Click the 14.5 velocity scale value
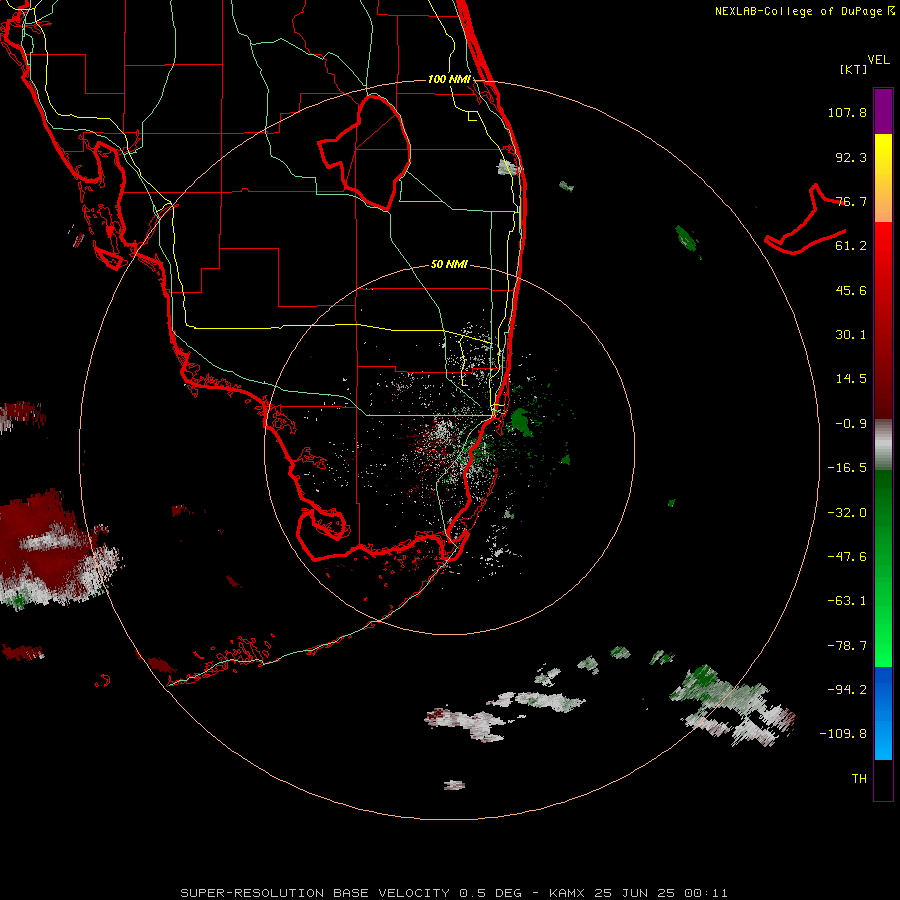900x900 pixels. pyautogui.click(x=851, y=379)
